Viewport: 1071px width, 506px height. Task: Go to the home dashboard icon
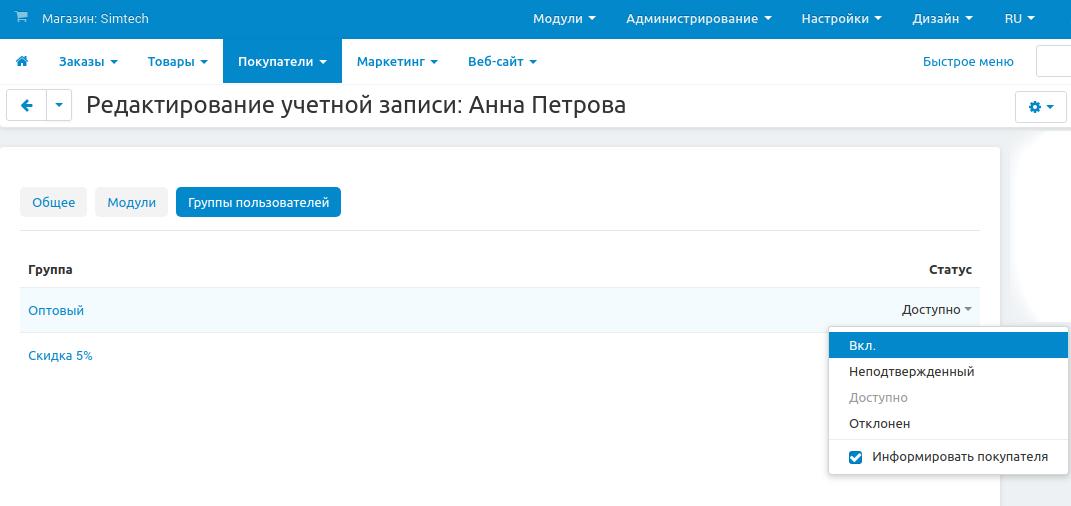(x=22, y=61)
